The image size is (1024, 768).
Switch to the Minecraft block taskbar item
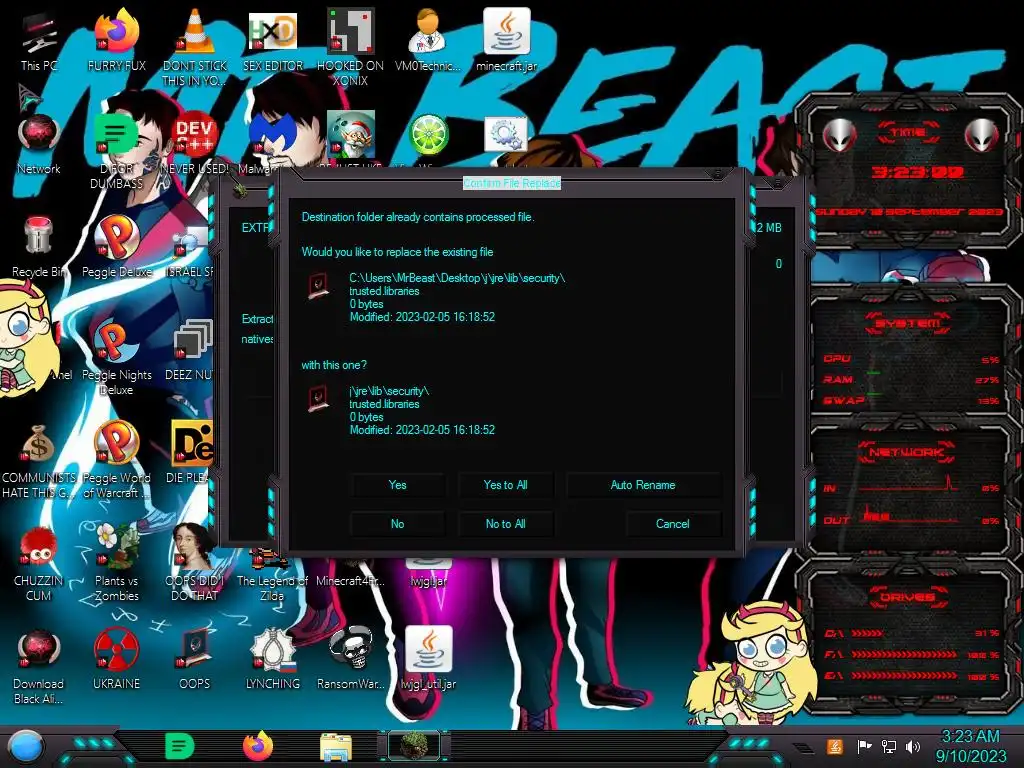click(414, 746)
